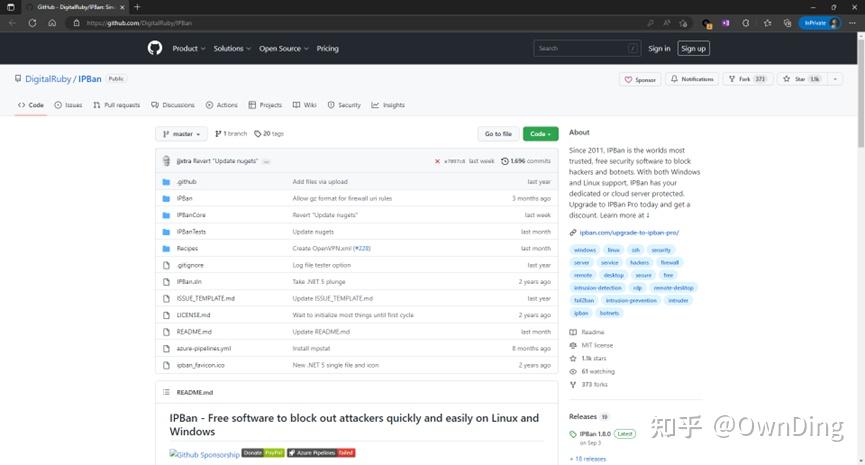Image resolution: width=865 pixels, height=465 pixels.
Task: Click the Recipes folder icon
Action: click(166, 248)
